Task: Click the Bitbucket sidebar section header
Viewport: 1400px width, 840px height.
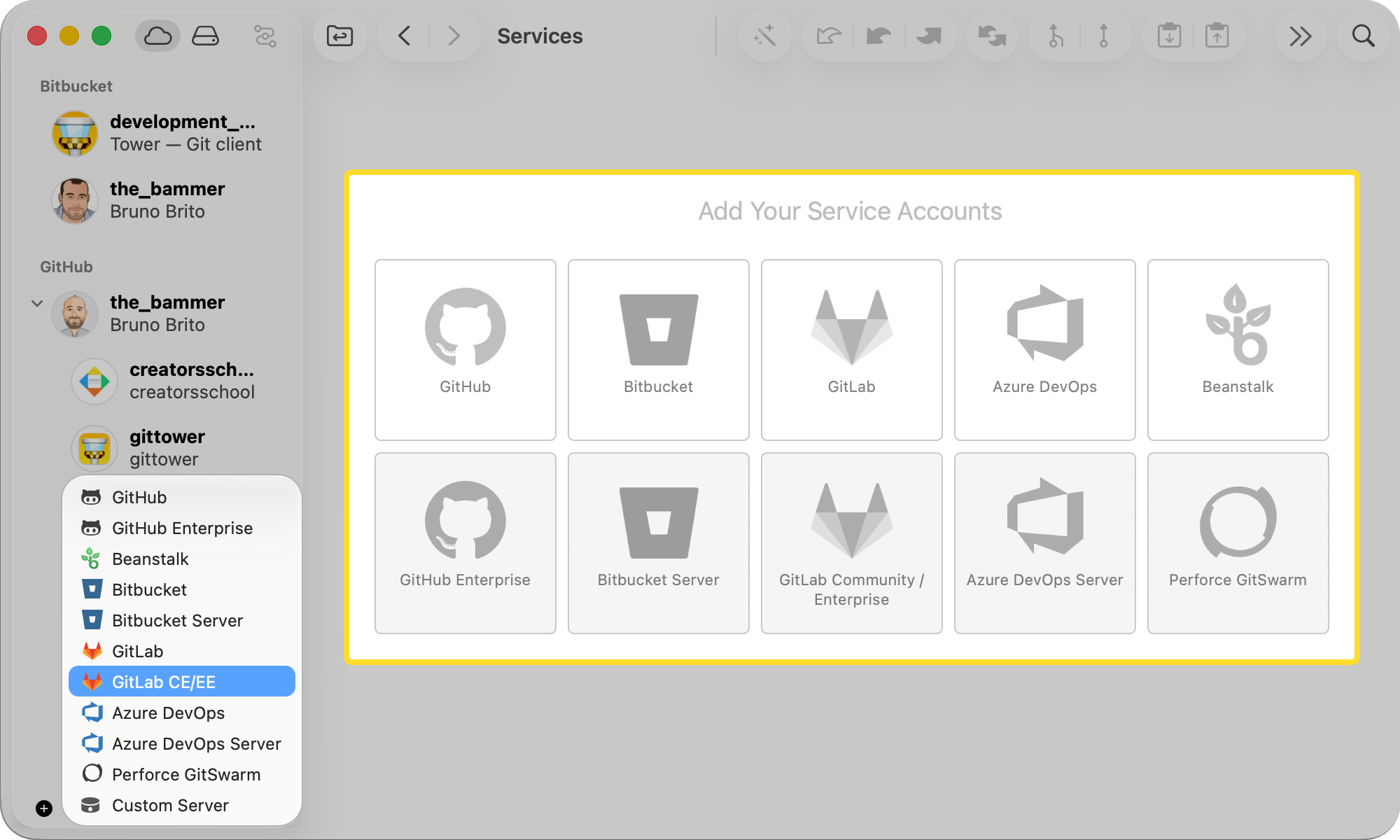Action: pyautogui.click(x=76, y=86)
